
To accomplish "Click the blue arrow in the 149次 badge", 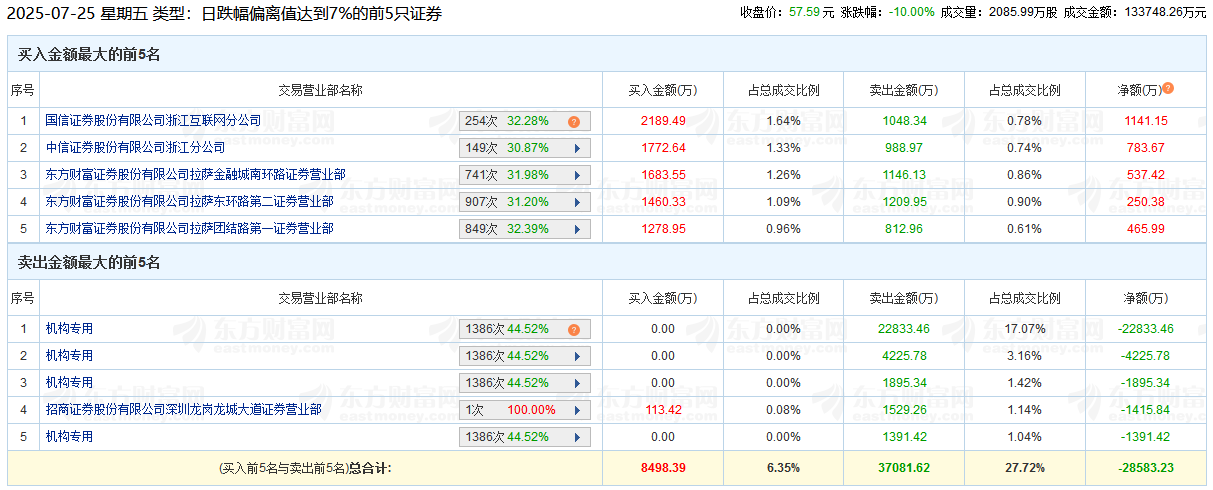I will 577,148.
